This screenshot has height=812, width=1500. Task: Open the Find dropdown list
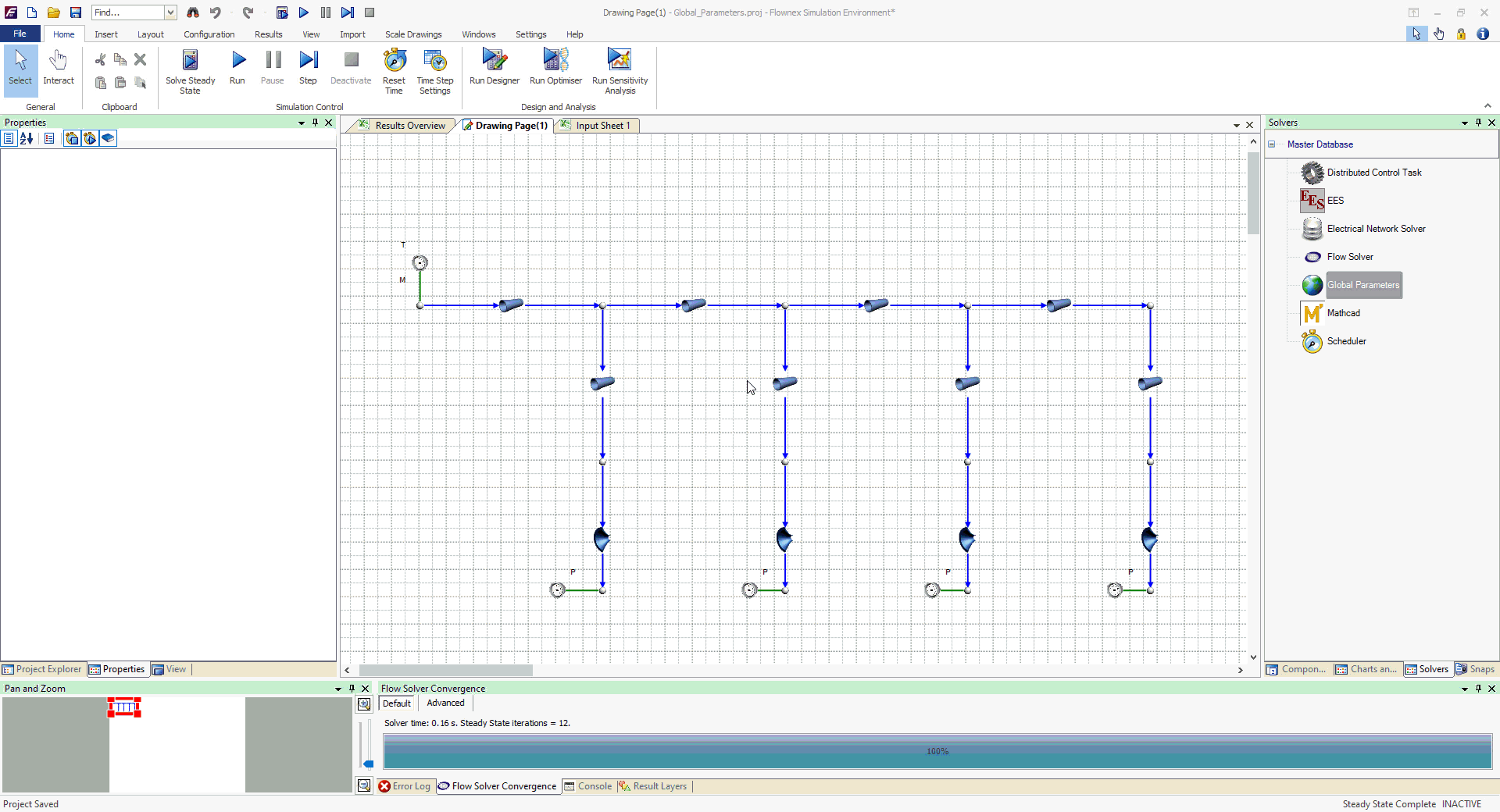170,12
